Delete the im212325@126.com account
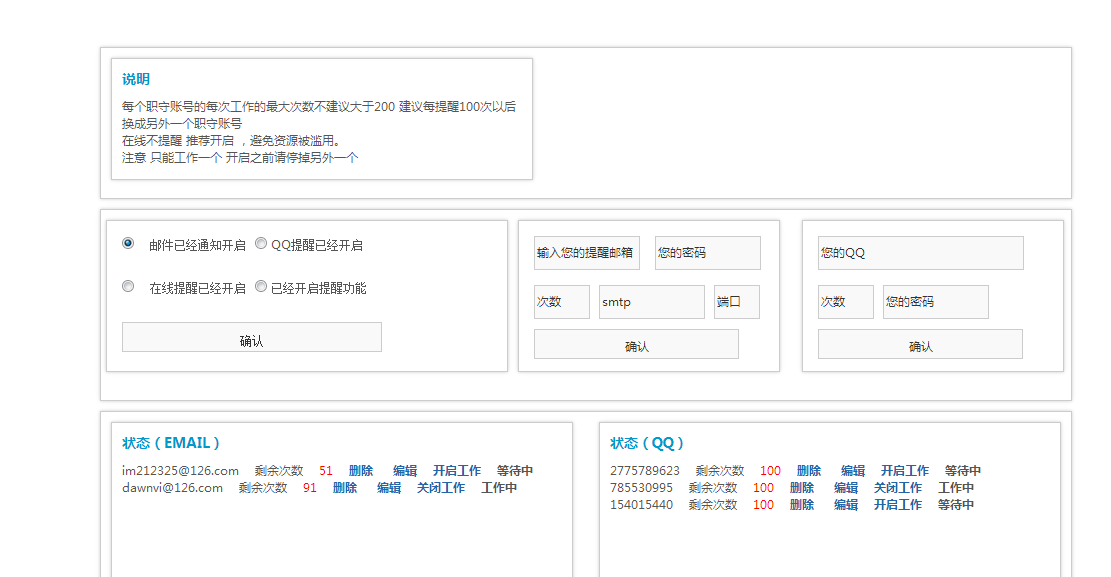Screen dimensions: 1111x577 (360, 470)
